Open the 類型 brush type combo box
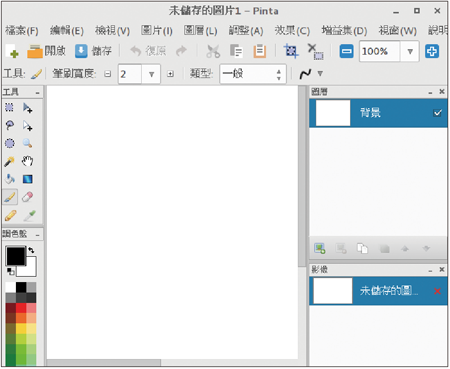 (x=253, y=74)
